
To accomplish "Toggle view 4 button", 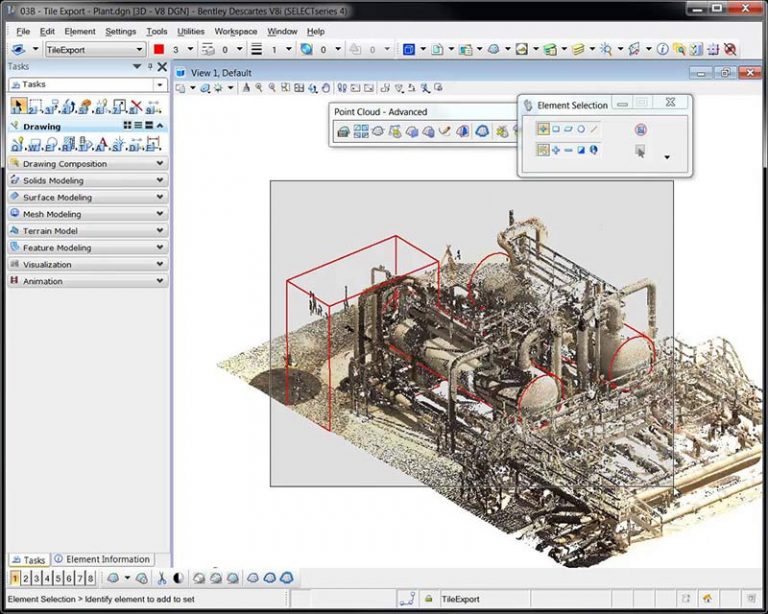I will coord(47,578).
